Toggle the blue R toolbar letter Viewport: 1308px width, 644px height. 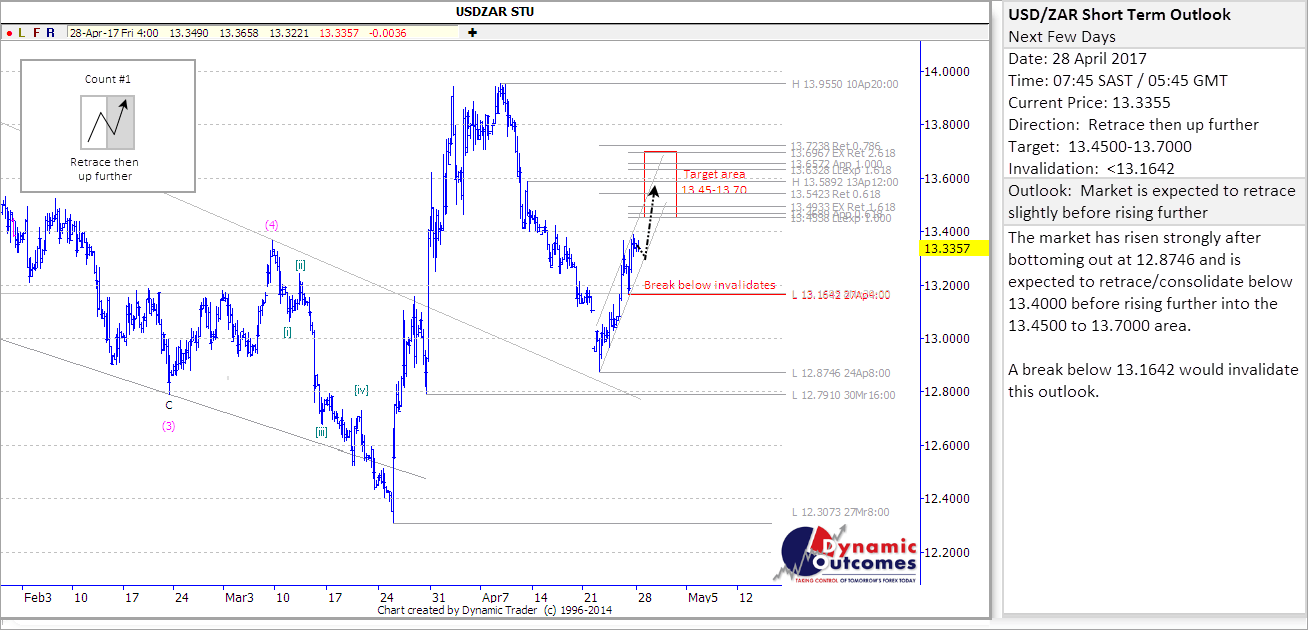pyautogui.click(x=51, y=33)
